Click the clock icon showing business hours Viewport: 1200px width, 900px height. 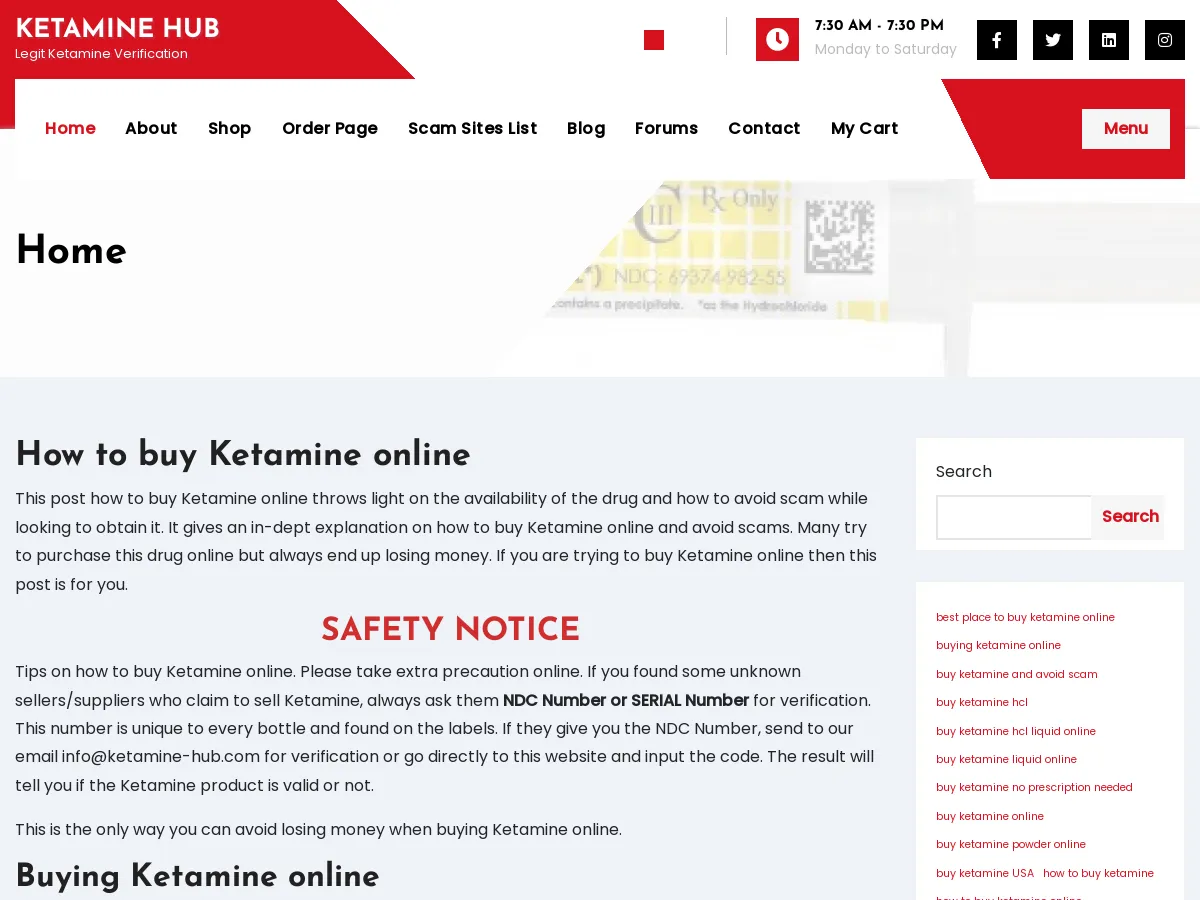[777, 39]
